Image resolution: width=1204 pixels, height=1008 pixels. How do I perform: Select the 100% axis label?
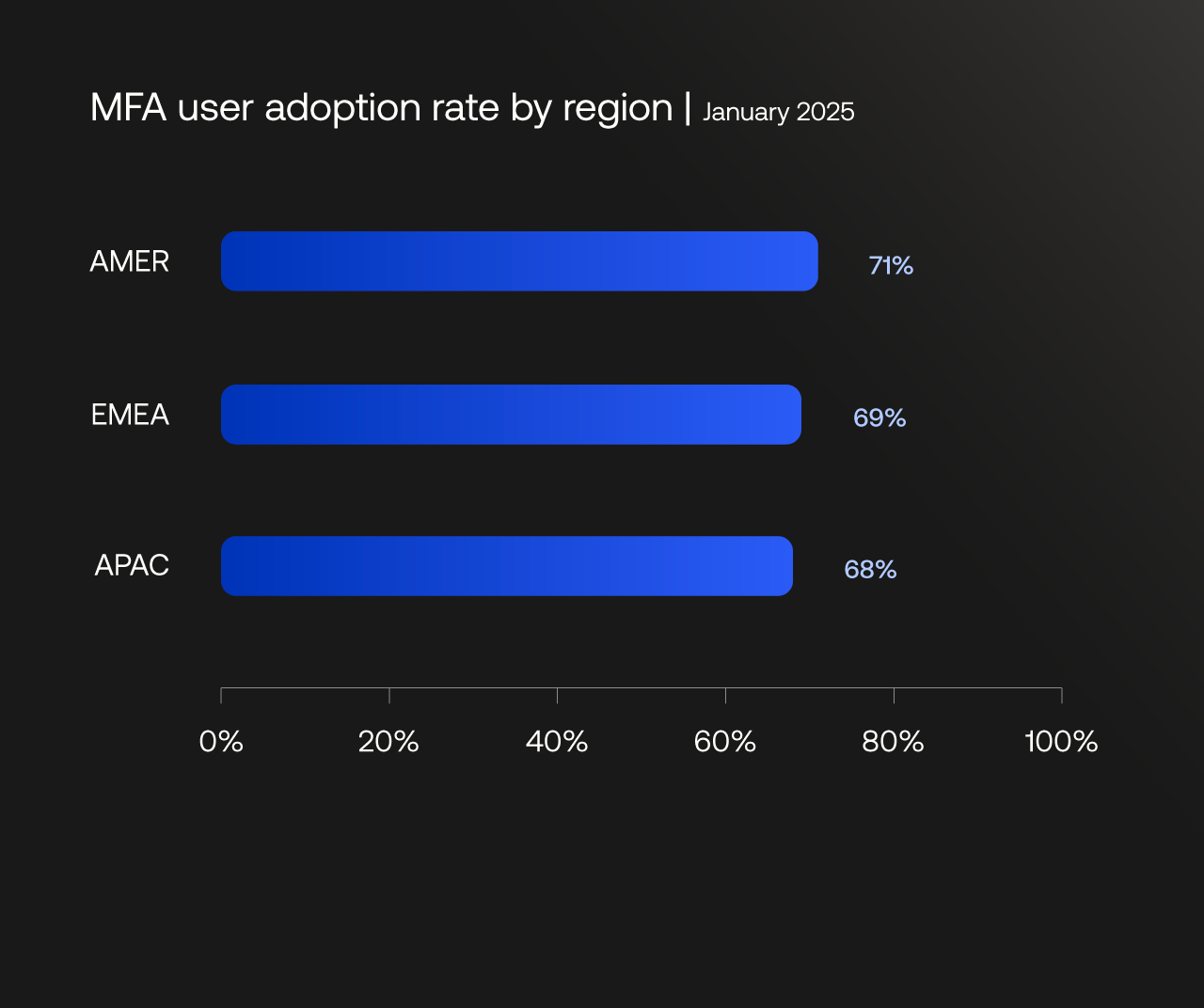[x=1061, y=742]
